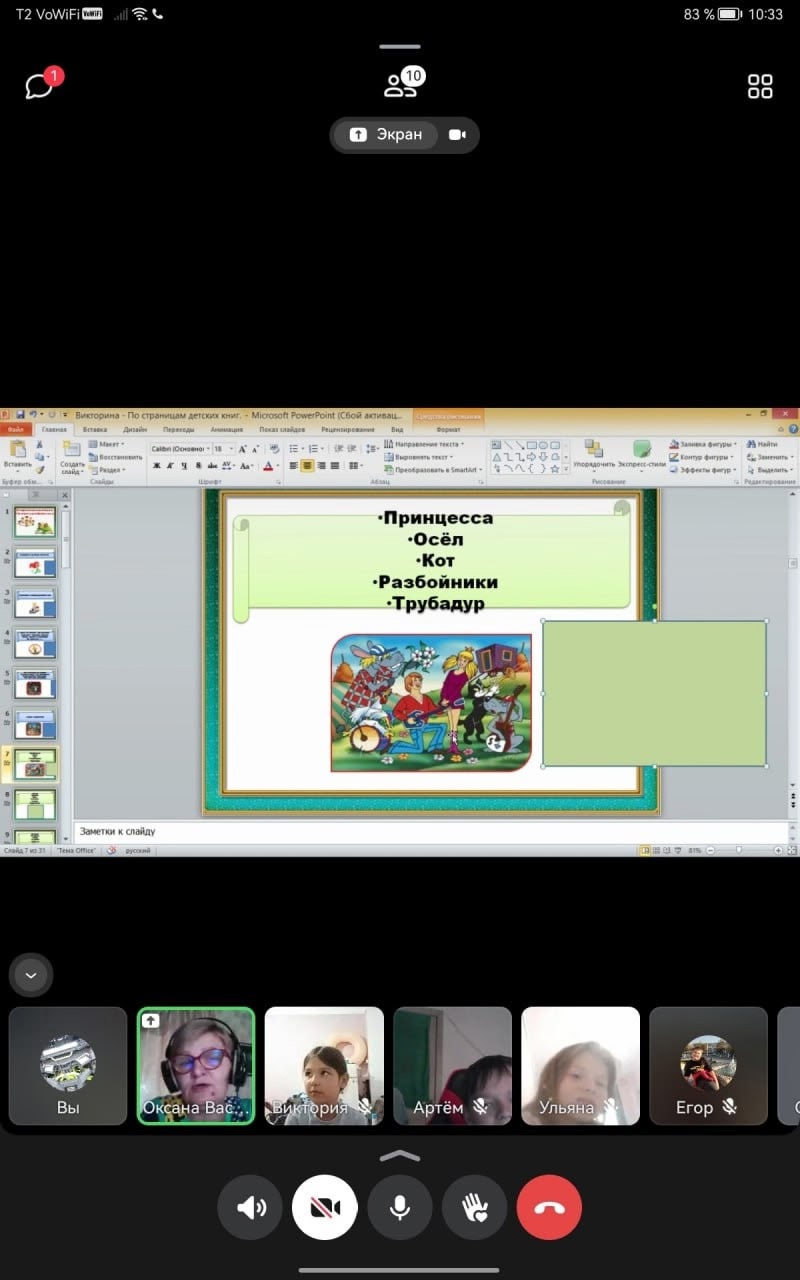This screenshot has height=1280, width=800.
Task: Open Контур фигуры outline dropdown
Action: pos(701,456)
